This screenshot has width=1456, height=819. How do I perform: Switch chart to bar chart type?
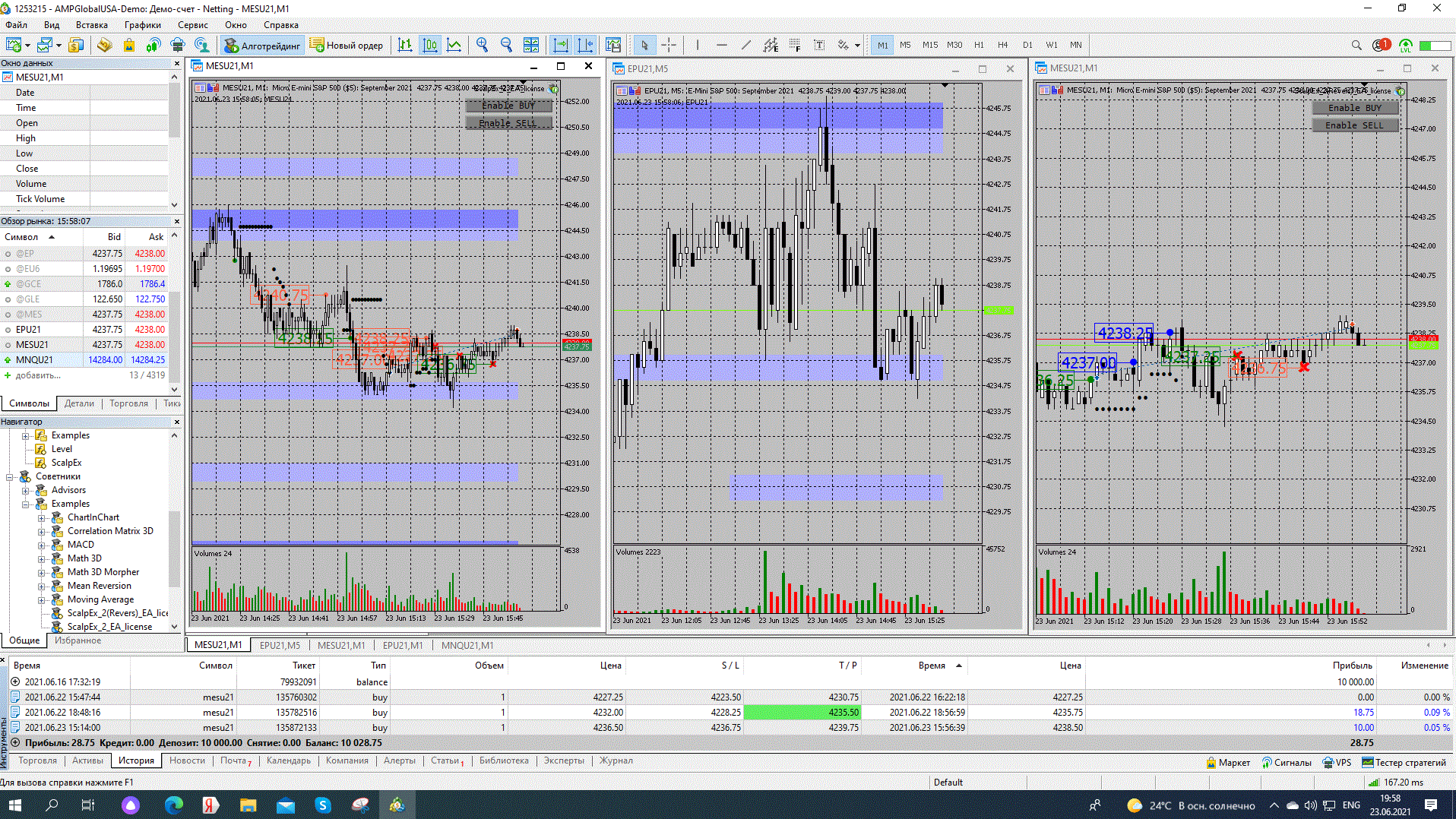(x=405, y=46)
